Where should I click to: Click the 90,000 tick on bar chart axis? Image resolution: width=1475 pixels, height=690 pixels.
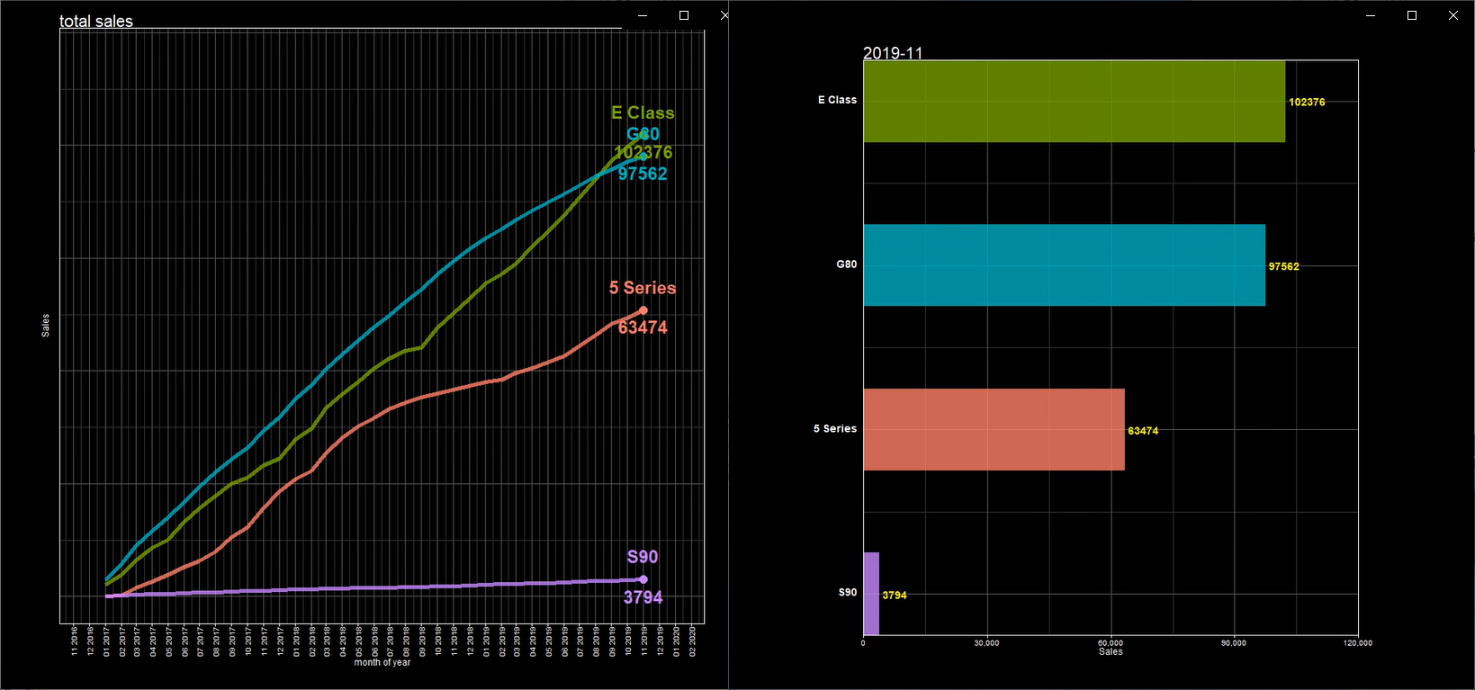coord(1234,643)
